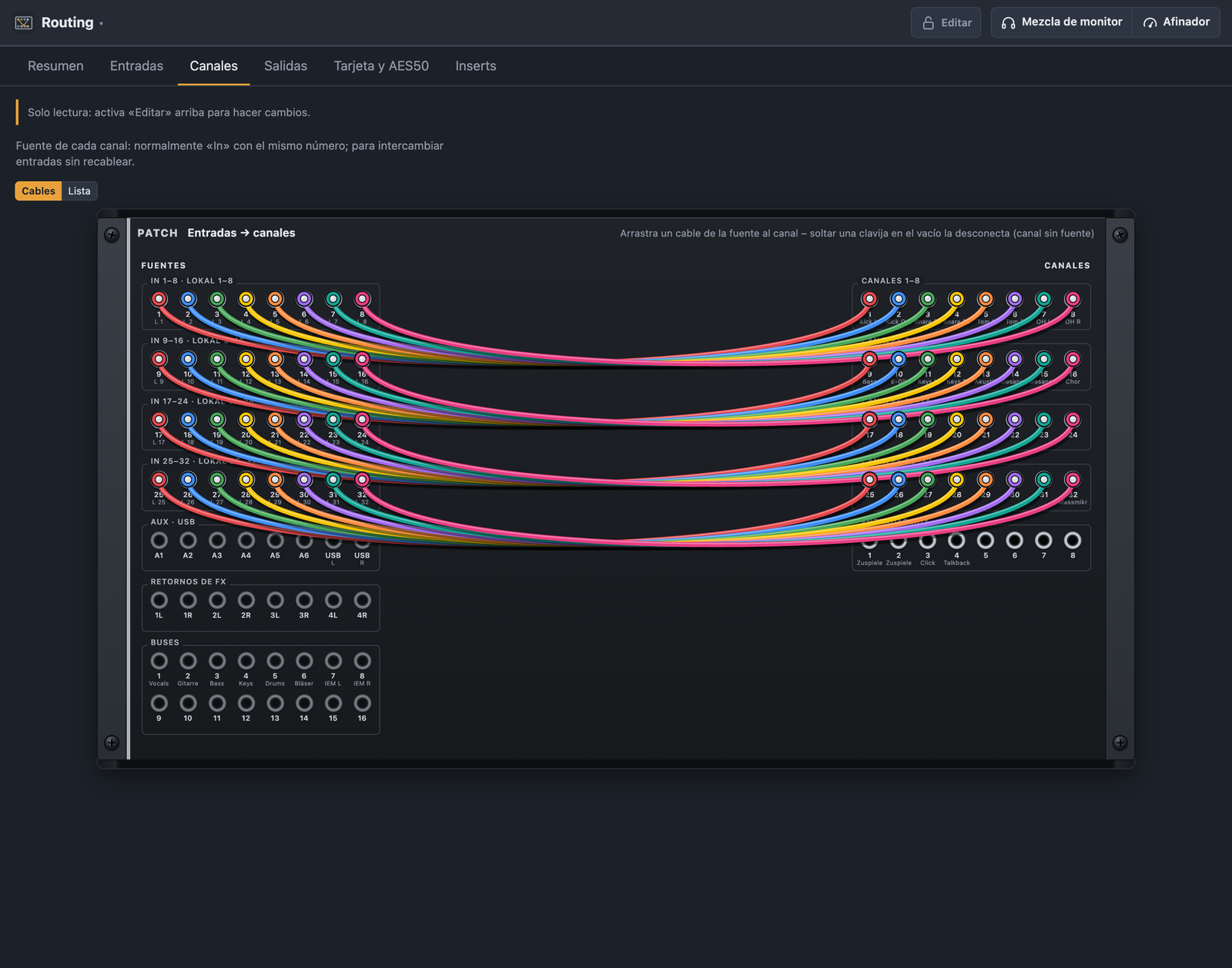This screenshot has height=968, width=1232.
Task: Open the Routing title dropdown arrow
Action: (x=101, y=24)
